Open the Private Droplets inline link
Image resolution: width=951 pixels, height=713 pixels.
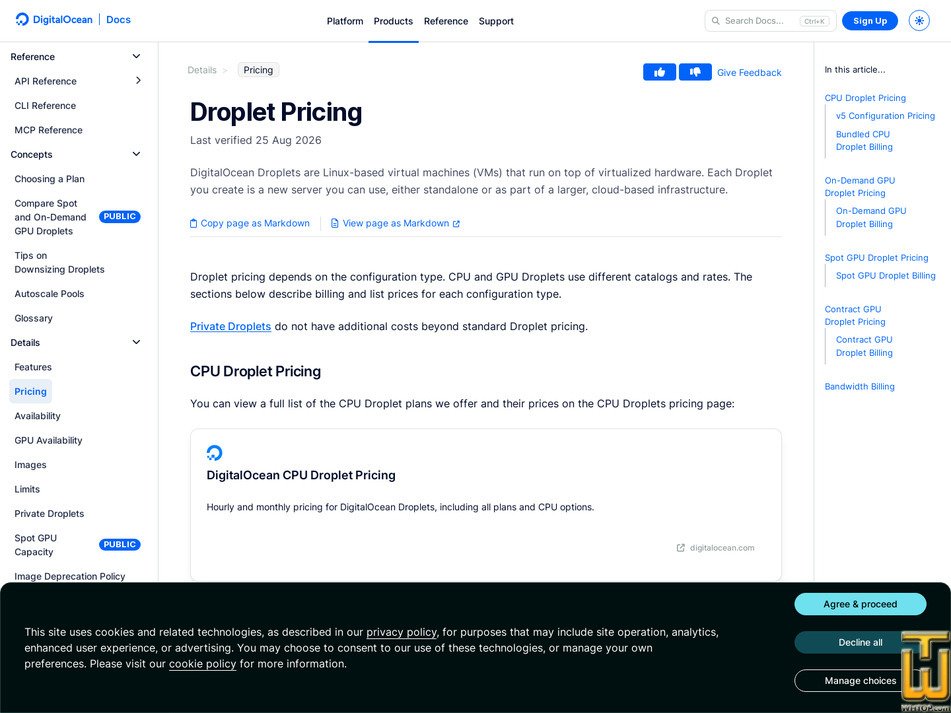(x=230, y=326)
